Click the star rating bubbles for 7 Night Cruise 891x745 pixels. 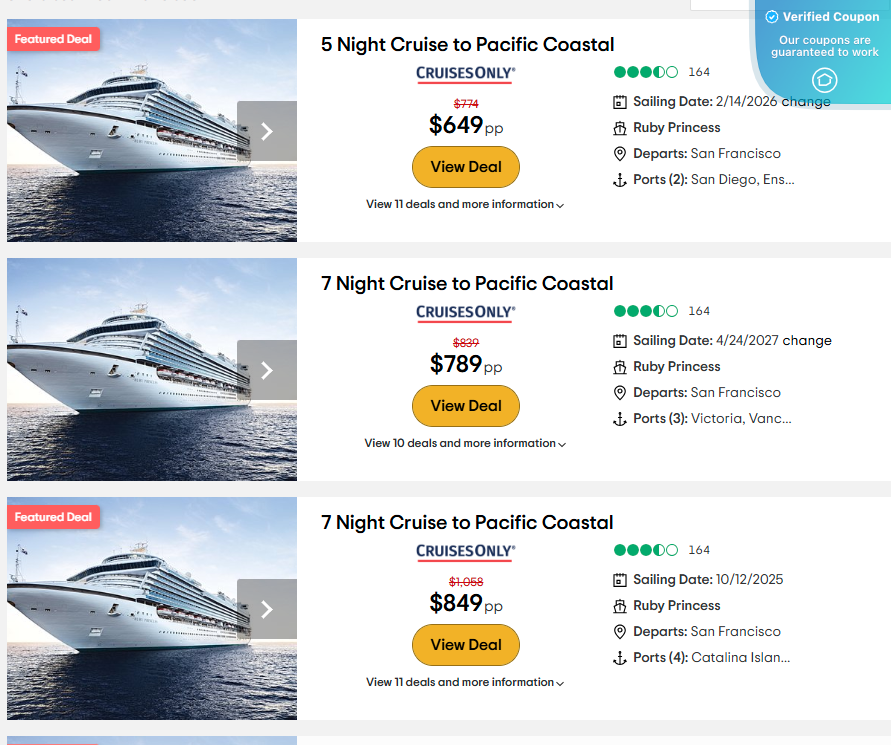pyautogui.click(x=646, y=310)
